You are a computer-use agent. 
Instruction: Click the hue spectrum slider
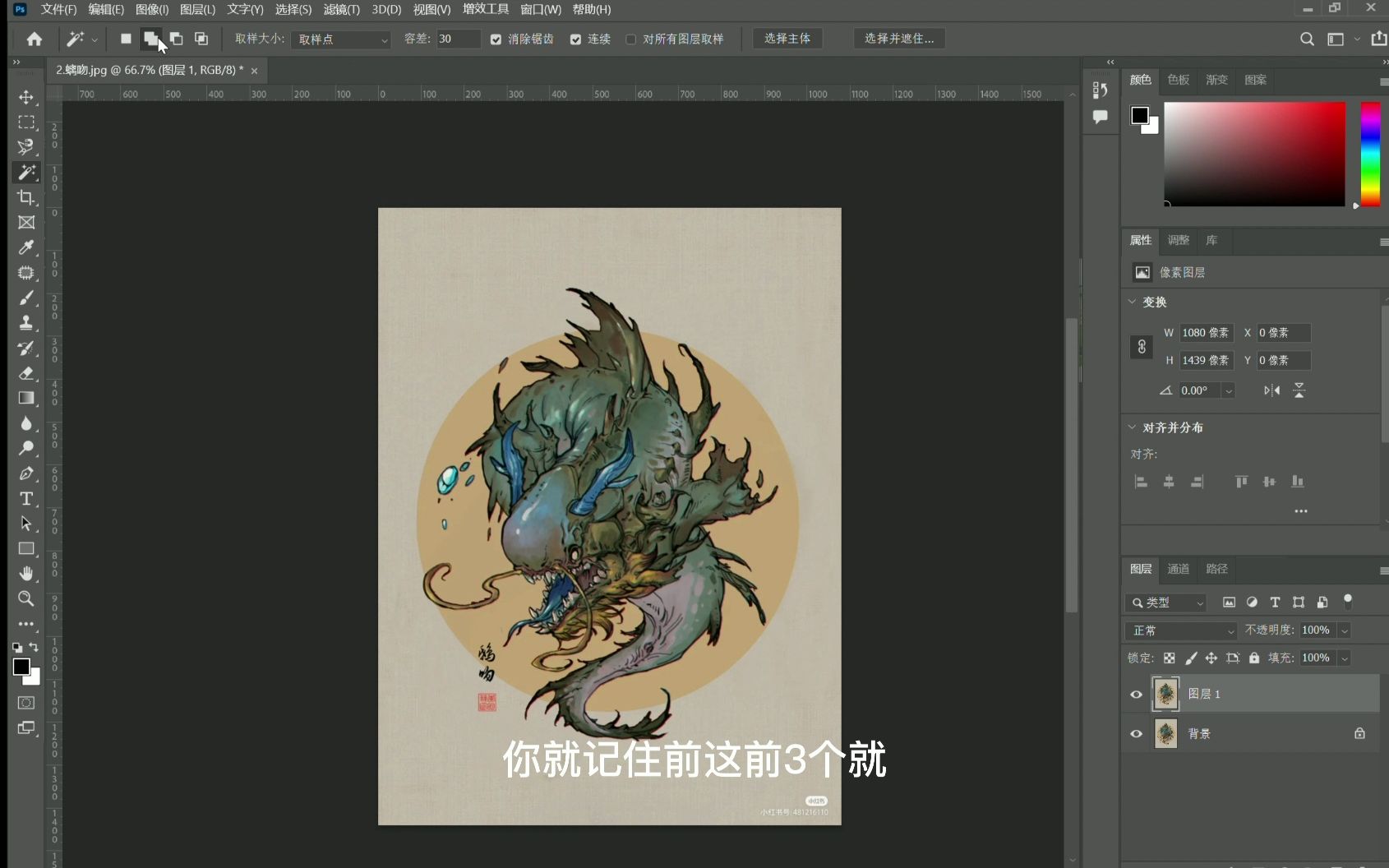coord(1370,154)
